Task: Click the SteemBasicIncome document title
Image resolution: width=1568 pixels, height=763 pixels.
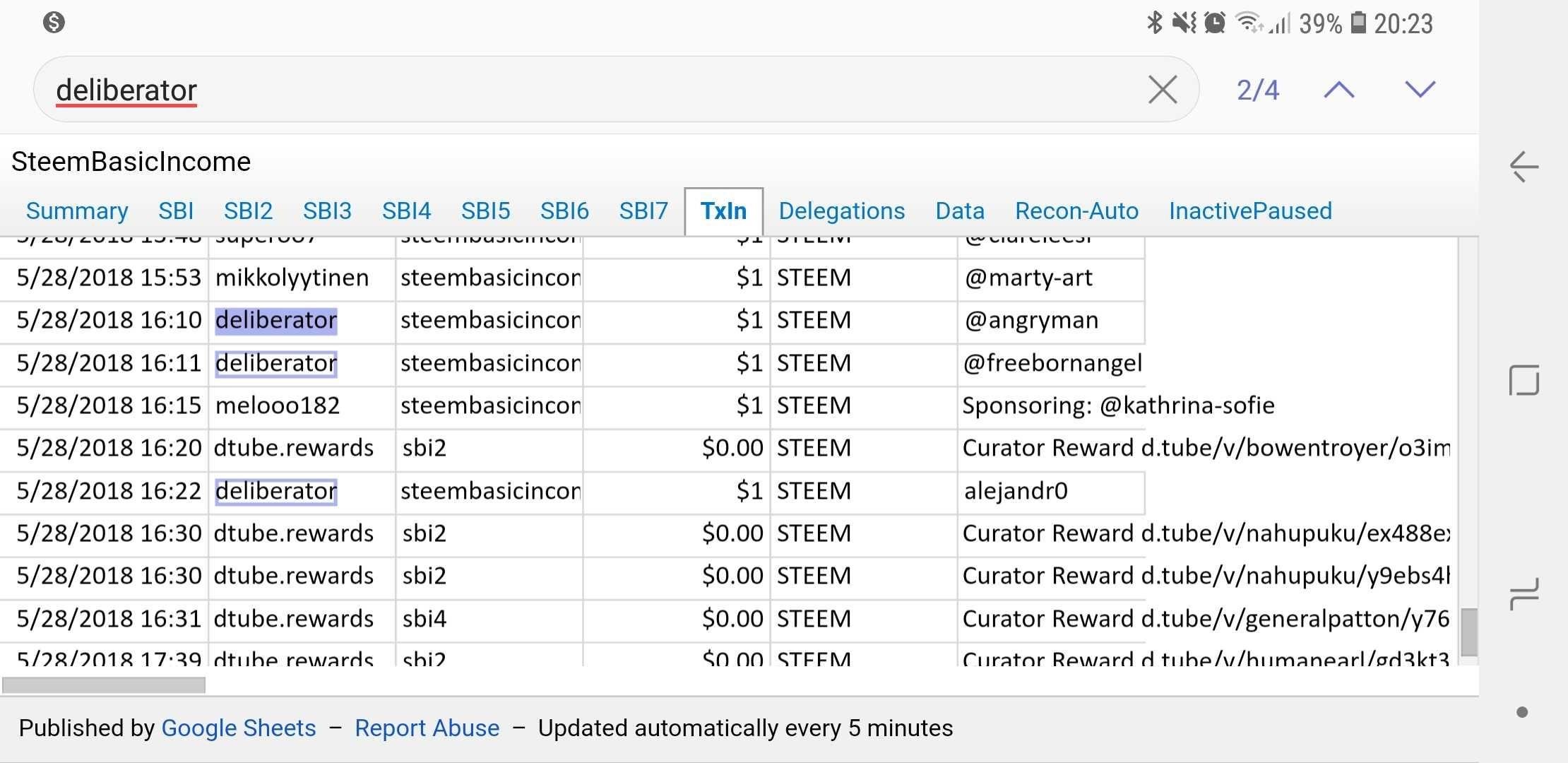Action: coord(131,162)
